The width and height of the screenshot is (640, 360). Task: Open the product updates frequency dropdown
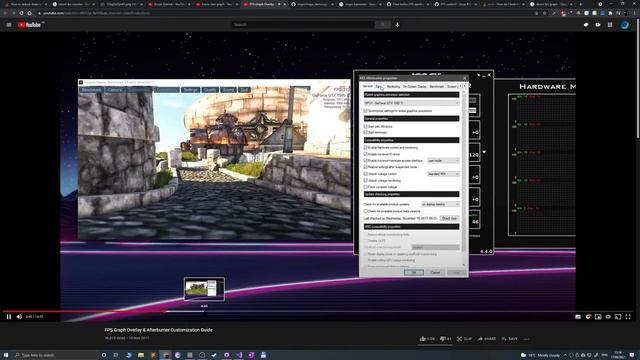(440, 204)
